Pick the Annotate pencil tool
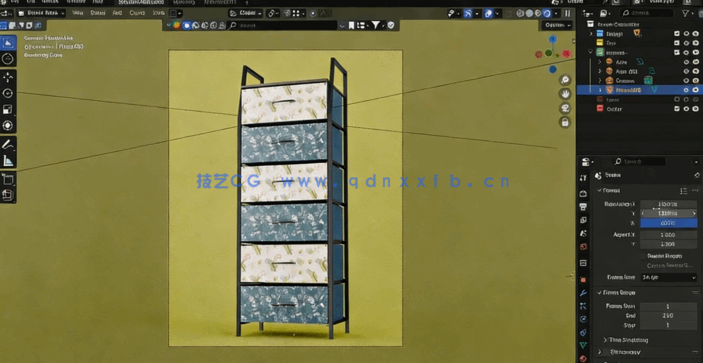The image size is (703, 363). click(8, 144)
